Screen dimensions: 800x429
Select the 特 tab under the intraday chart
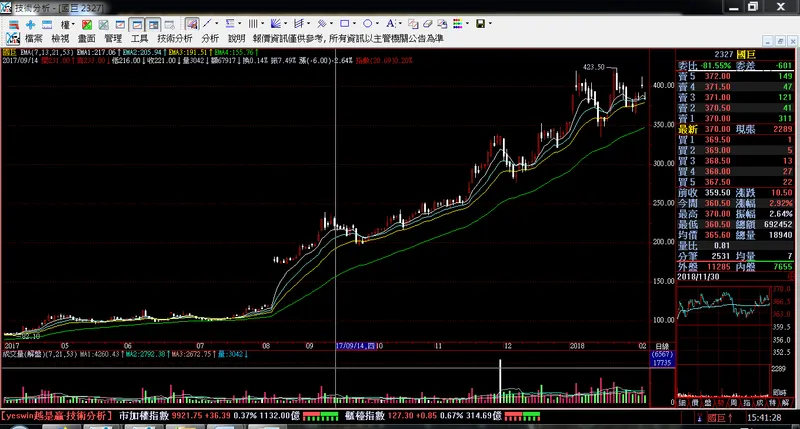pos(772,402)
